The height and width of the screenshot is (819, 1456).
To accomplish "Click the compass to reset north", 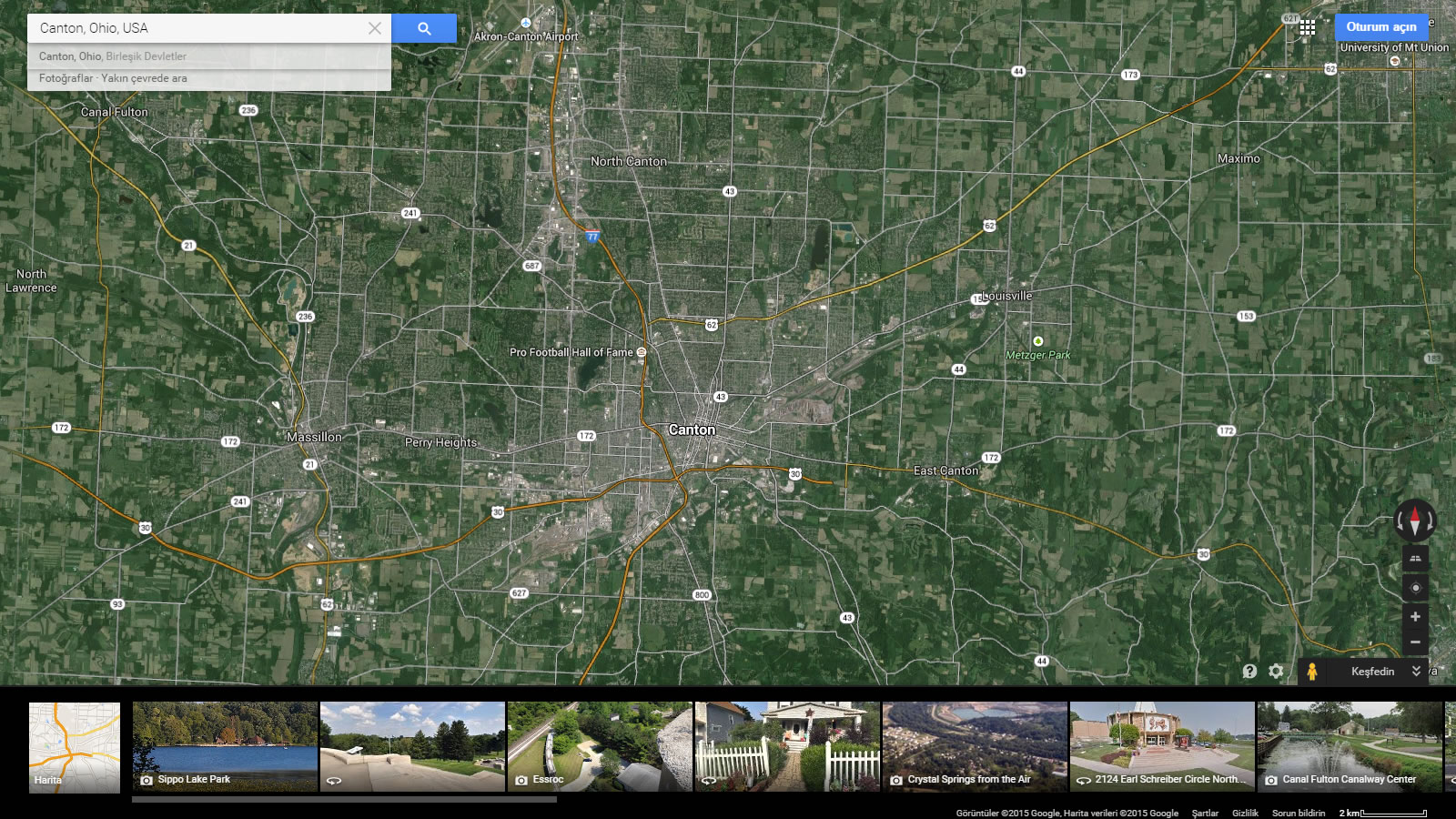I will [x=1415, y=521].
